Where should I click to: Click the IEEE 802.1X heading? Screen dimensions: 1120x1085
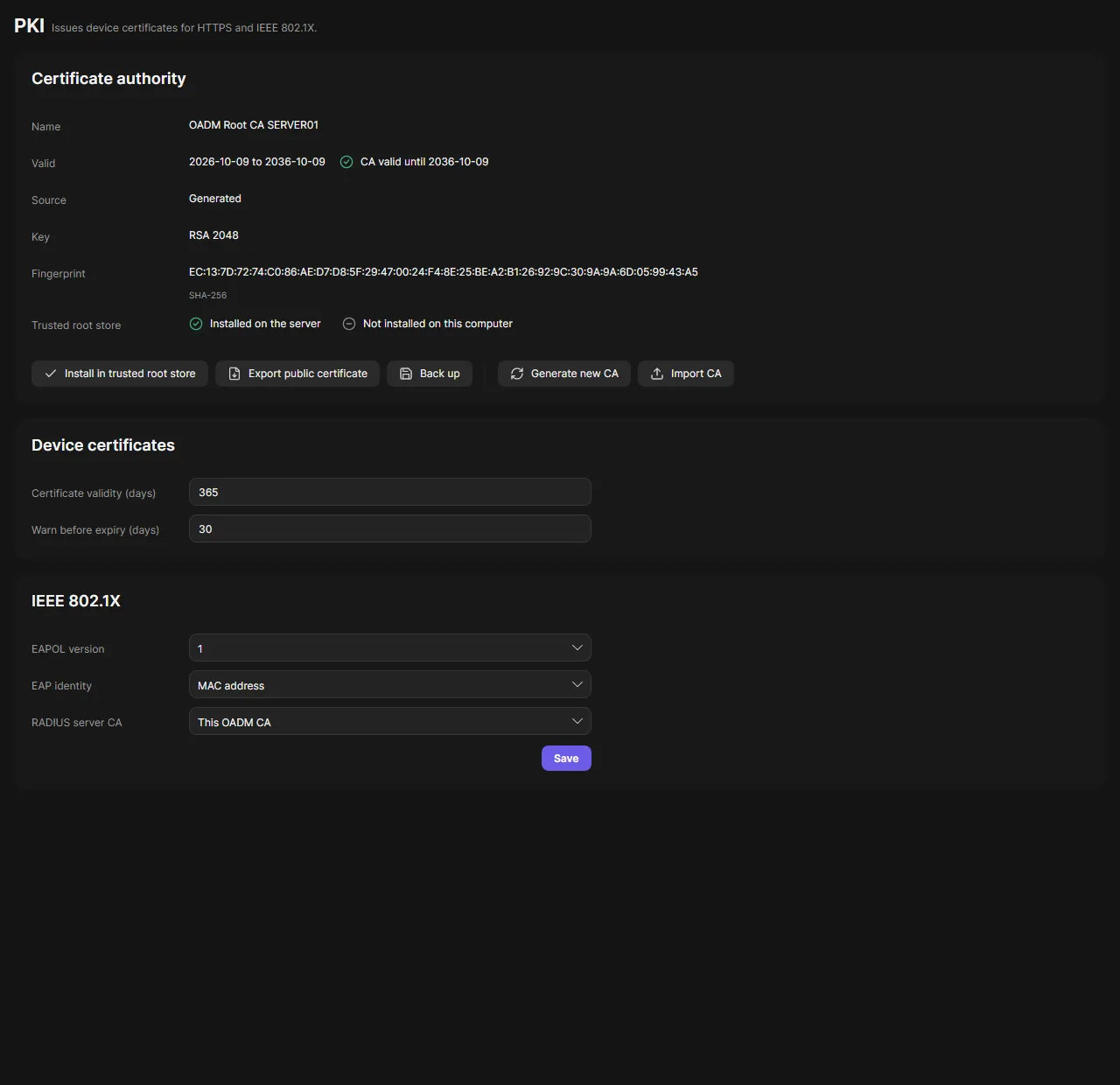[76, 601]
